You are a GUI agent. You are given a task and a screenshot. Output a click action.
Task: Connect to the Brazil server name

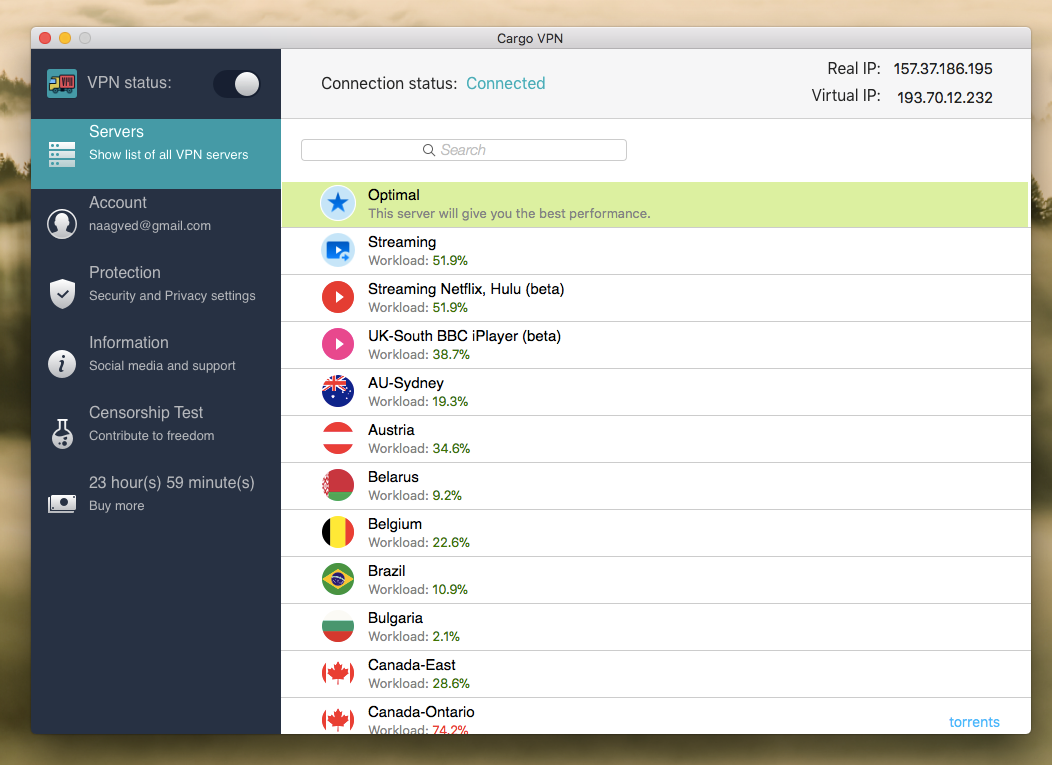coord(386,570)
